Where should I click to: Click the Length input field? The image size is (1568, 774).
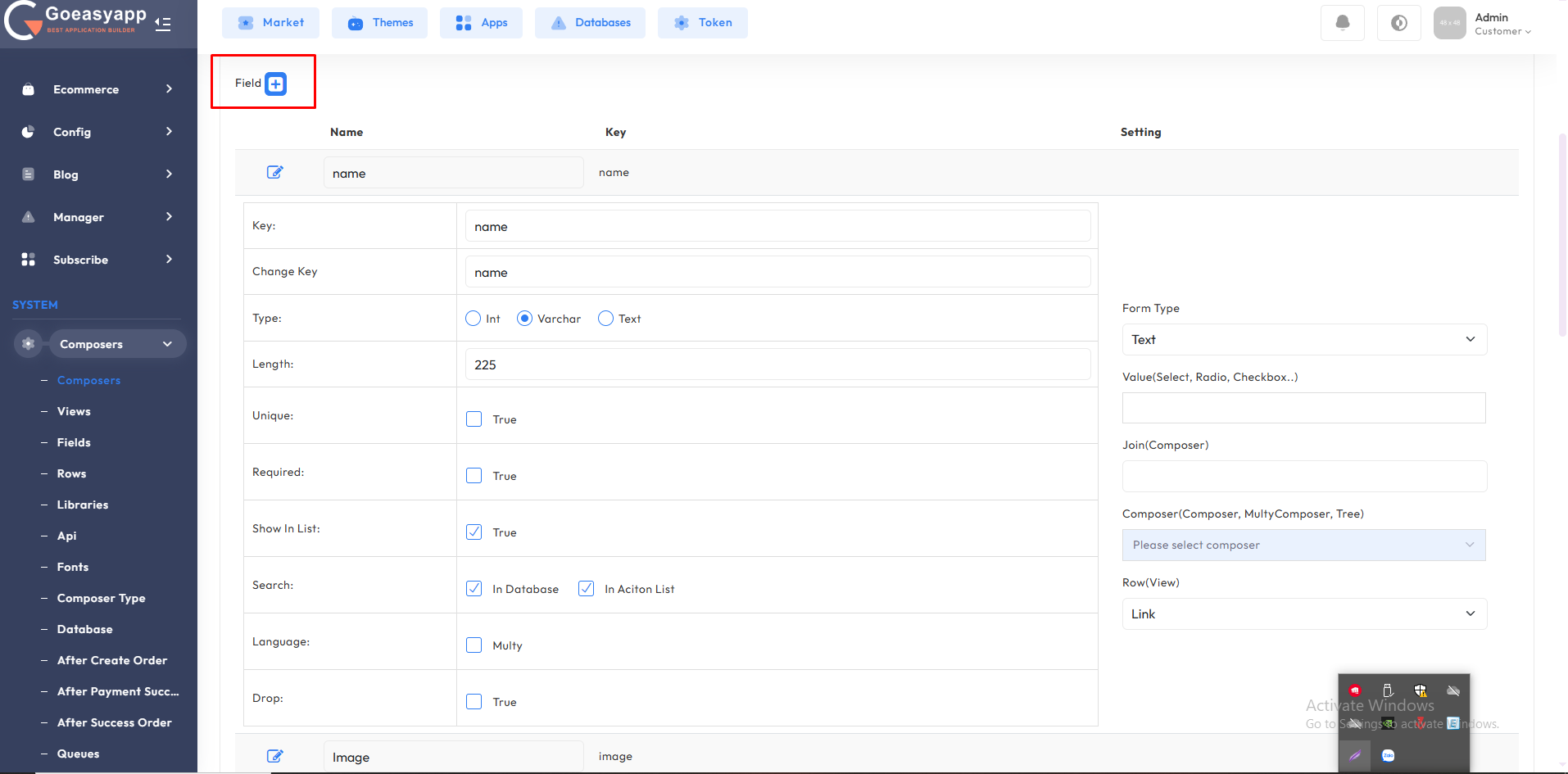tap(777, 364)
